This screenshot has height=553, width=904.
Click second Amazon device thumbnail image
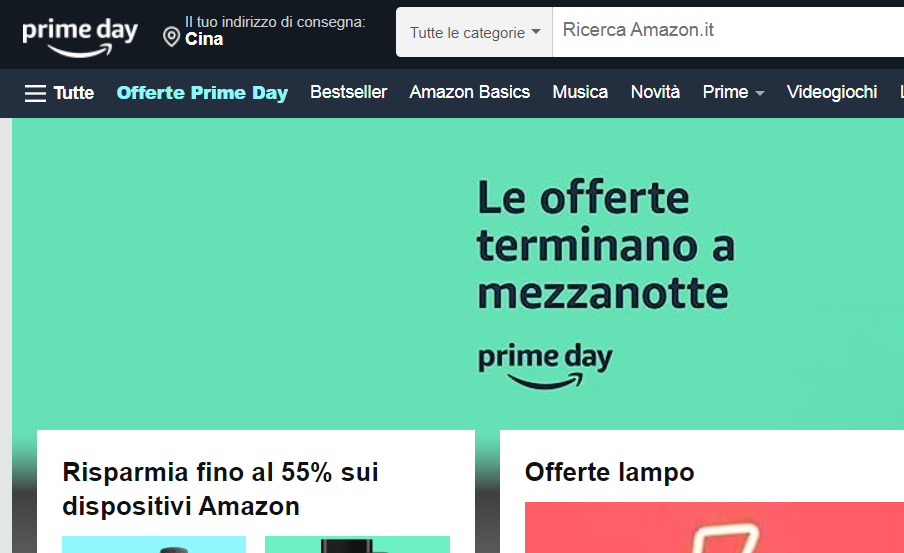pos(357,544)
